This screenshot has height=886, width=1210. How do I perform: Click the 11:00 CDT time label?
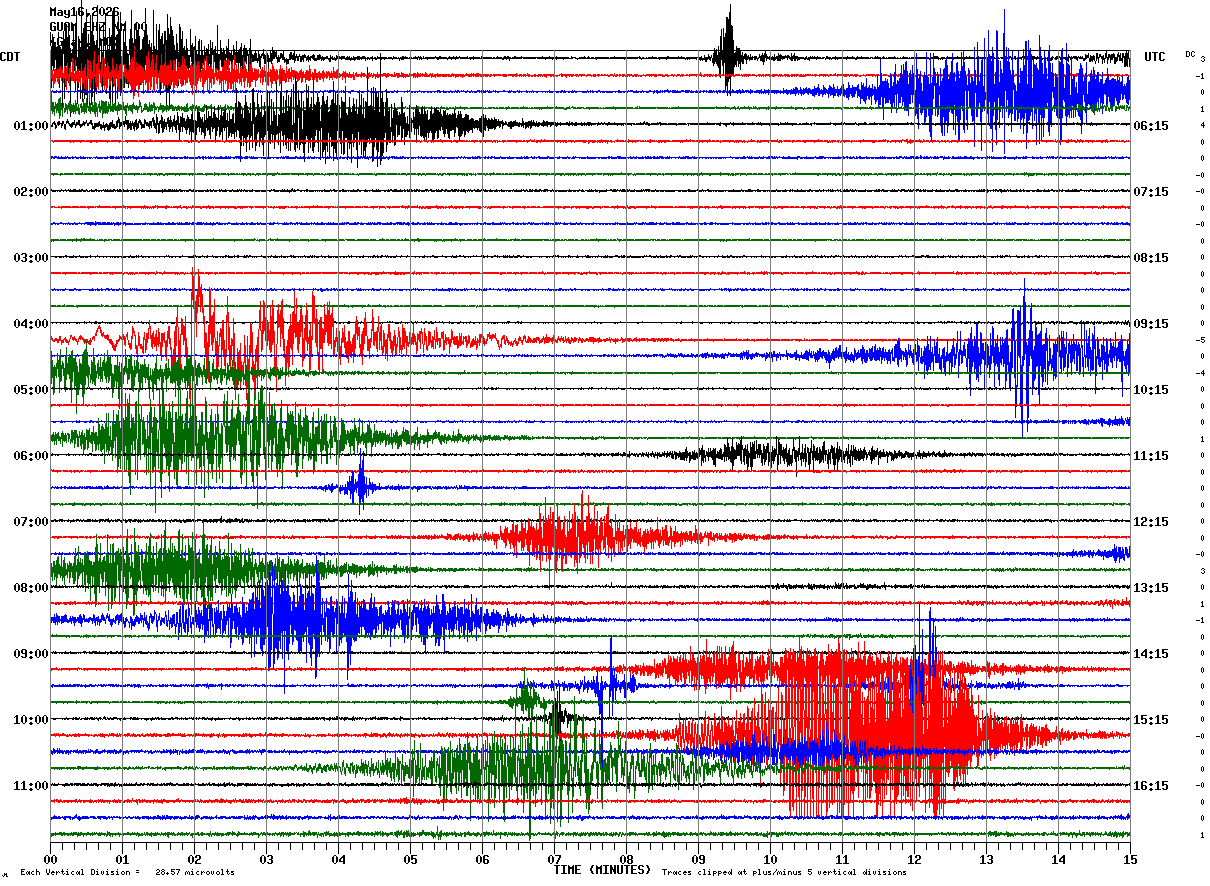coord(31,785)
